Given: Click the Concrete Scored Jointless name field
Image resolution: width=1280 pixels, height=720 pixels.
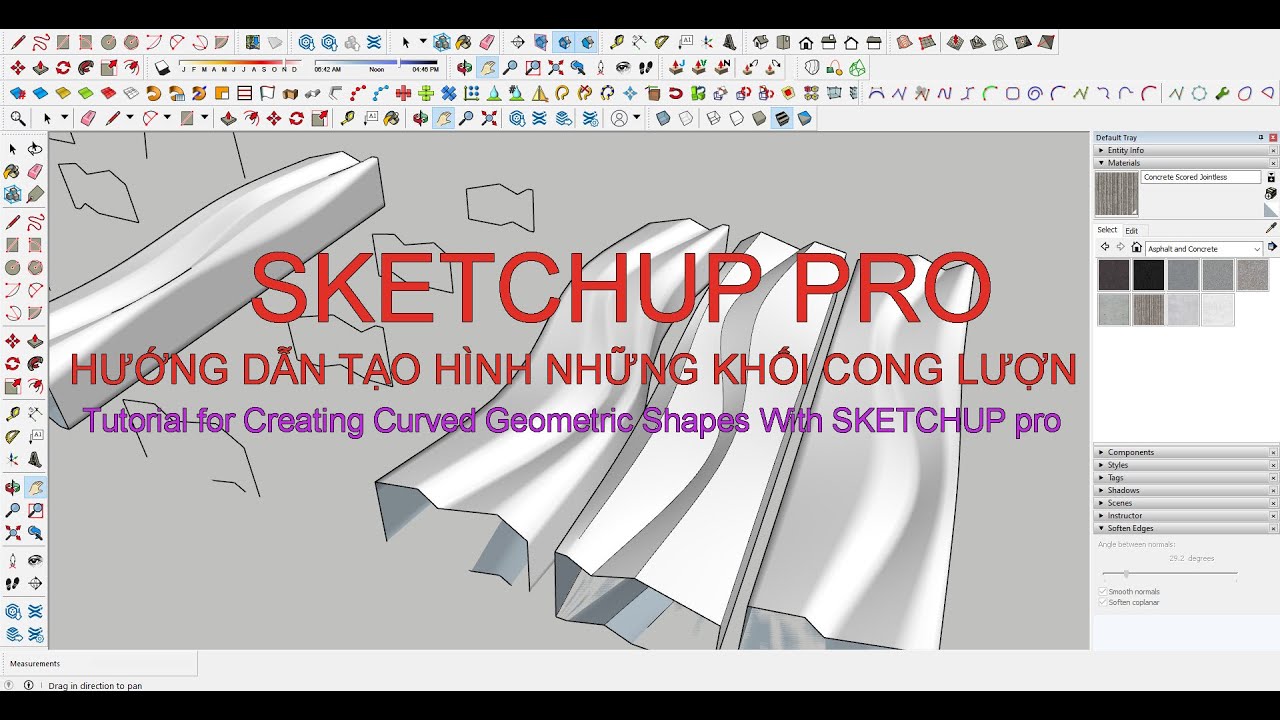Looking at the screenshot, I should click(x=1201, y=177).
